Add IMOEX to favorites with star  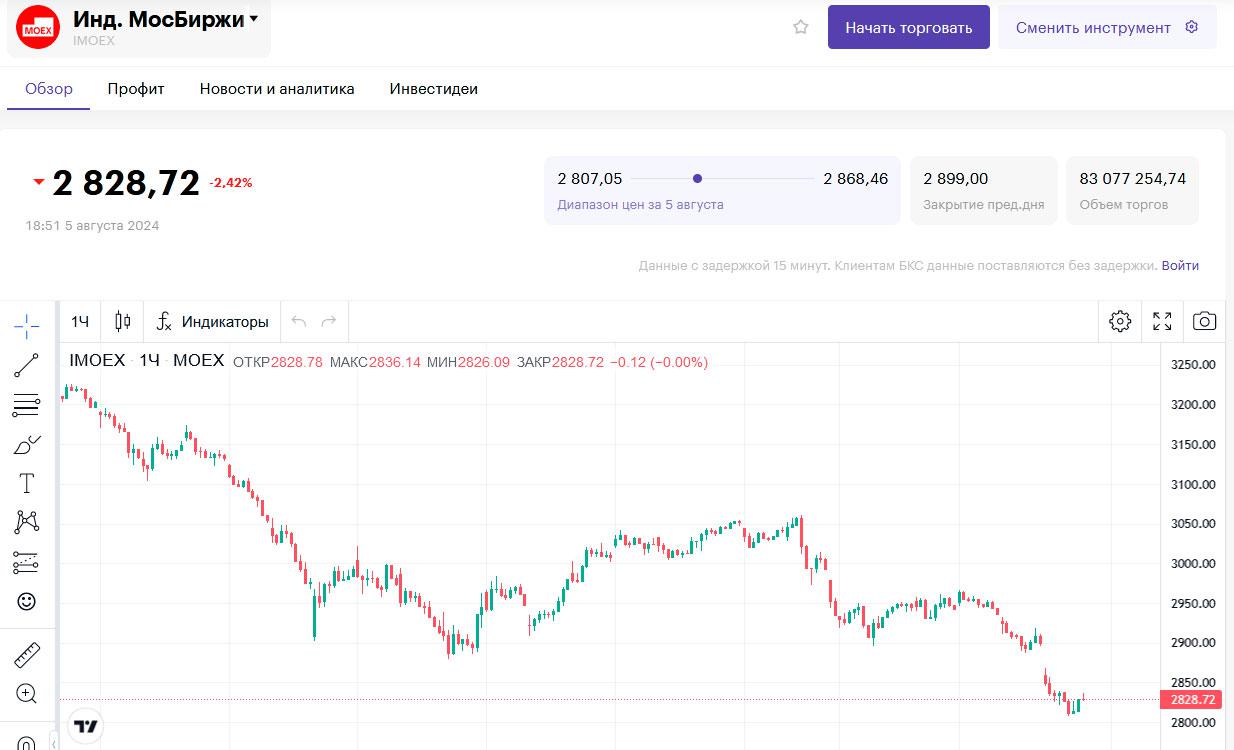pos(800,28)
